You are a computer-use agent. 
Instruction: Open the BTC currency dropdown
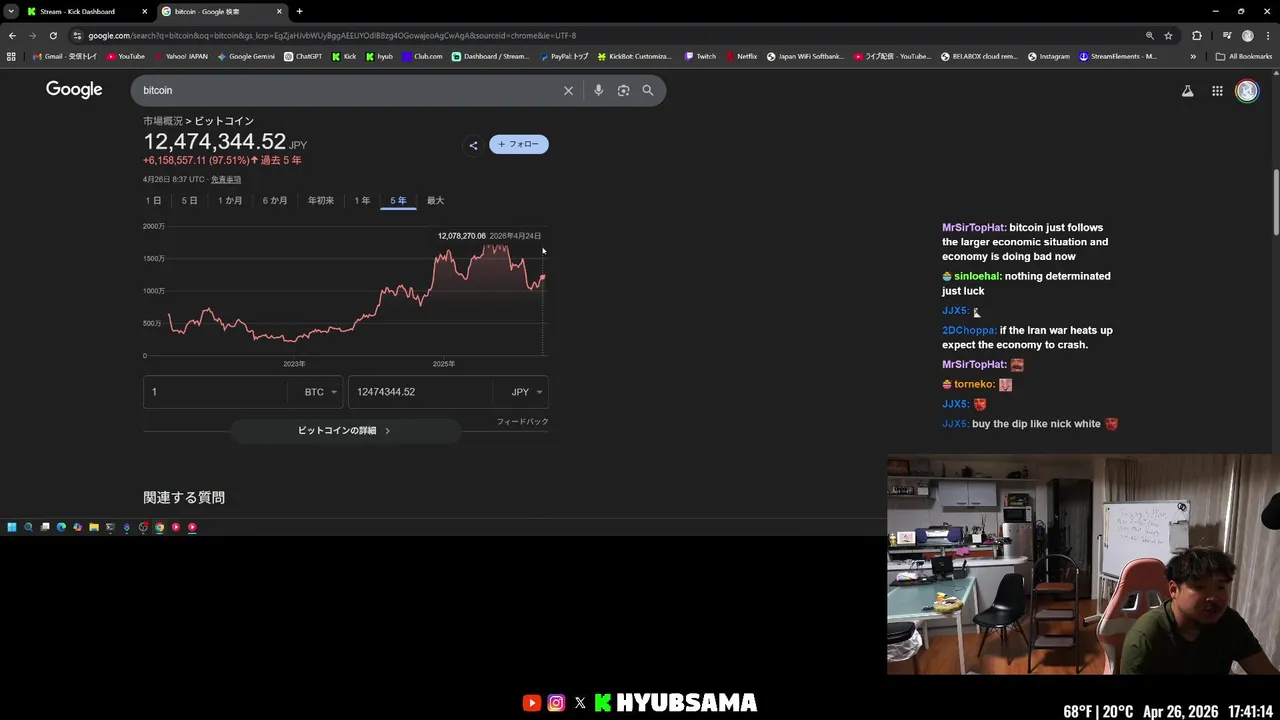point(321,392)
